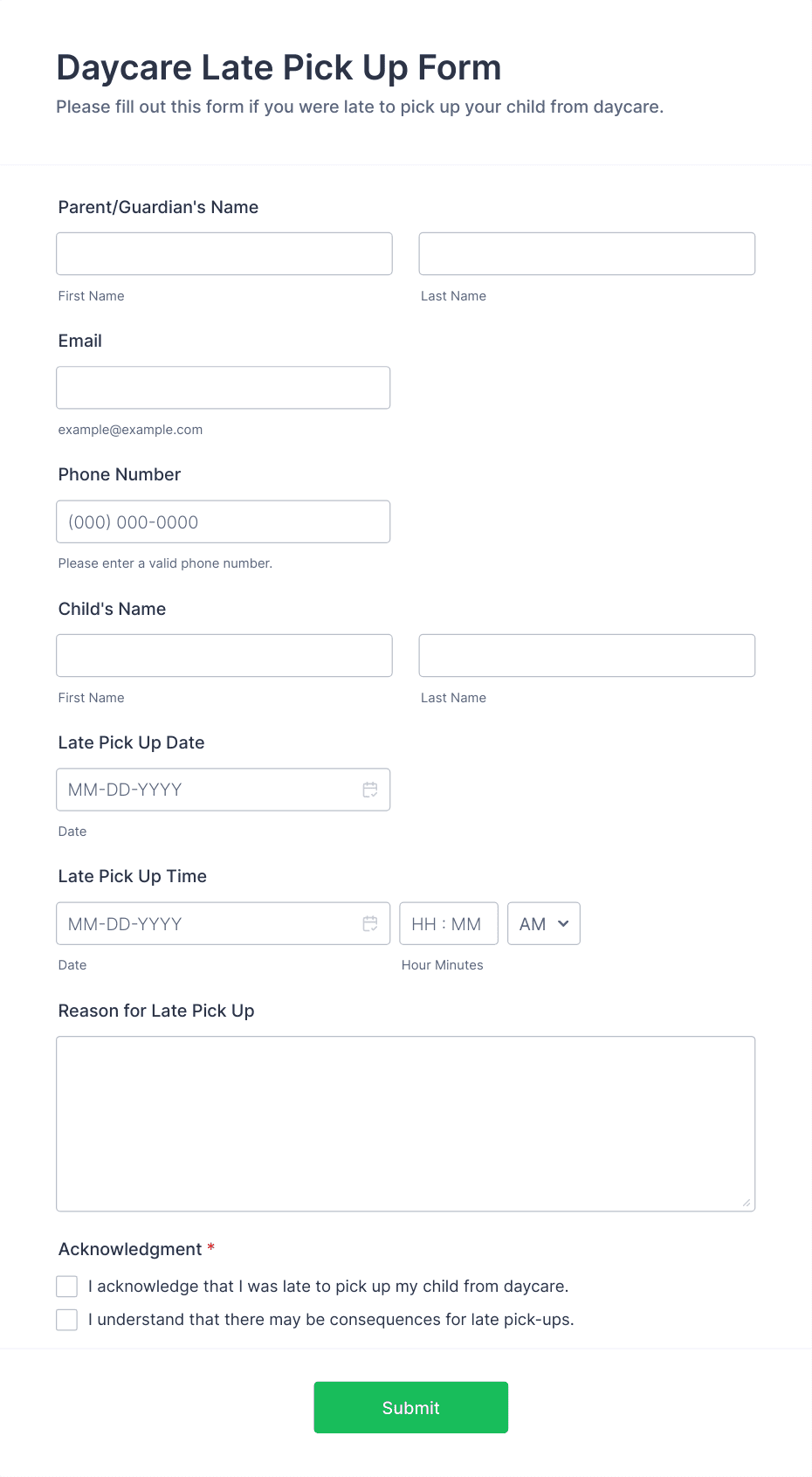The width and height of the screenshot is (812, 1477).
Task: Click the HH:MM time field
Action: [x=448, y=923]
